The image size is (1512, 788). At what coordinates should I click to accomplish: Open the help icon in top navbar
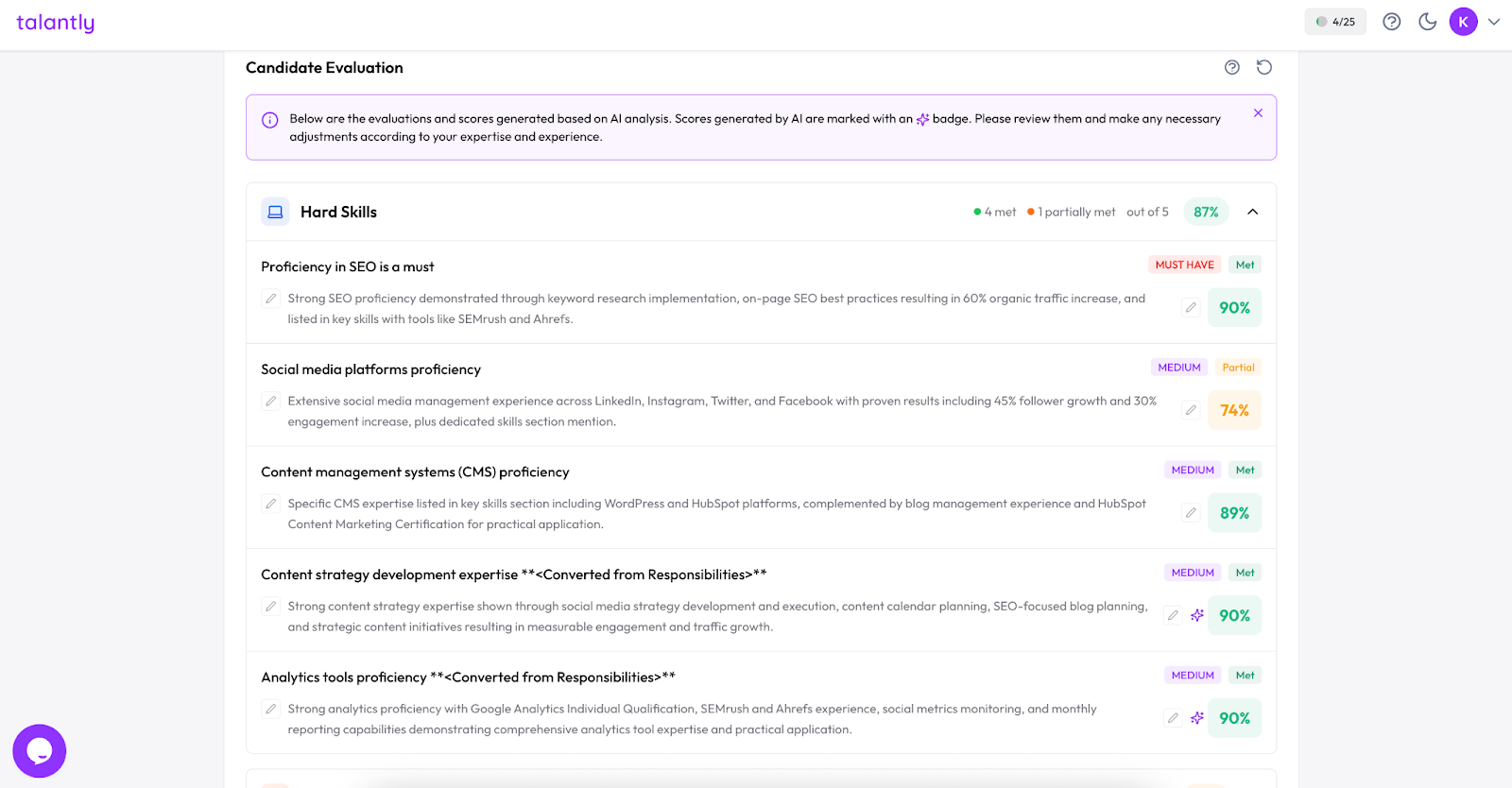pos(1391,22)
